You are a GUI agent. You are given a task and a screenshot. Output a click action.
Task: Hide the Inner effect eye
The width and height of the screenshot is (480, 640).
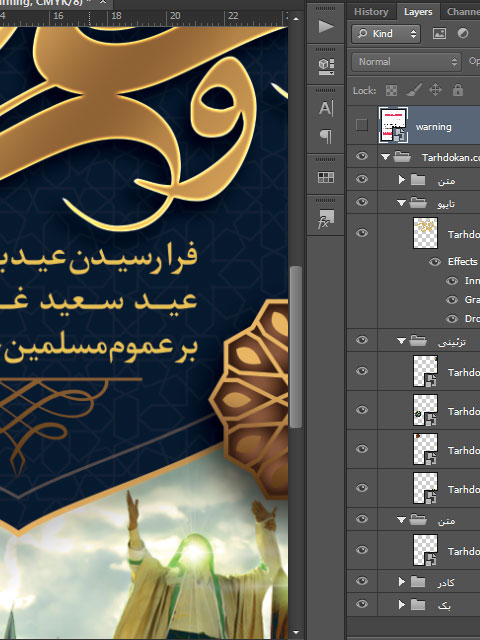[x=451, y=281]
